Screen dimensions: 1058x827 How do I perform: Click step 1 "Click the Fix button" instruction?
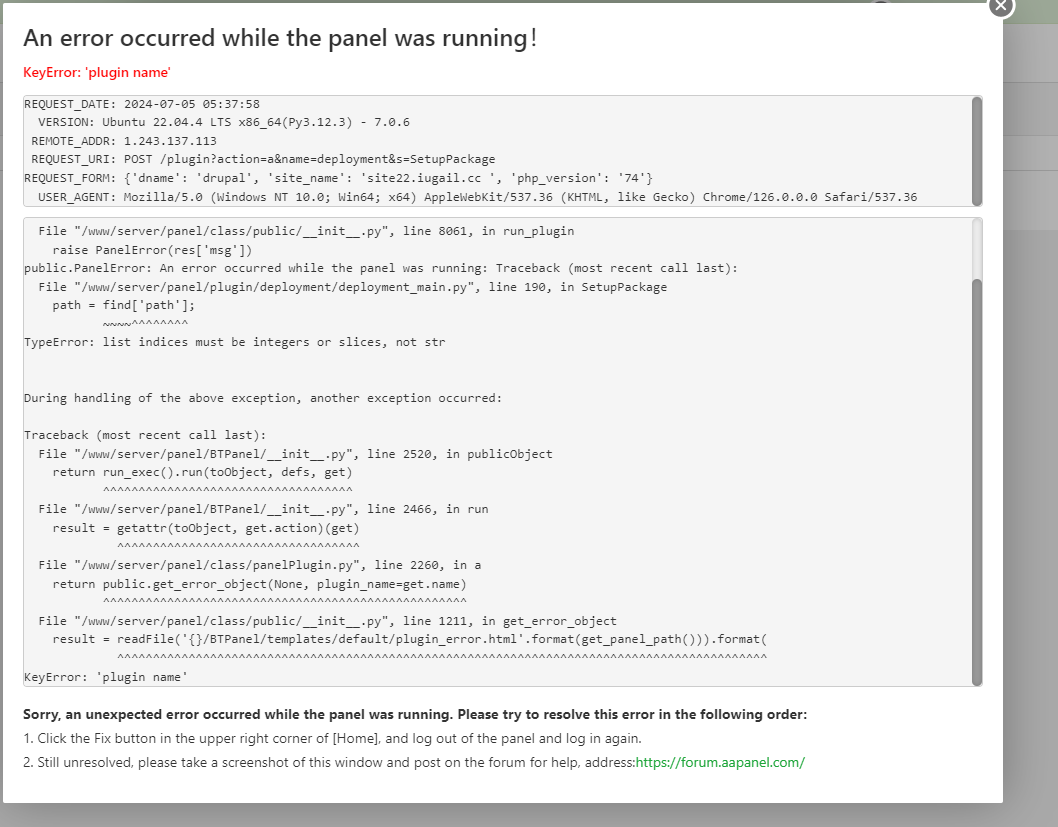(332, 738)
